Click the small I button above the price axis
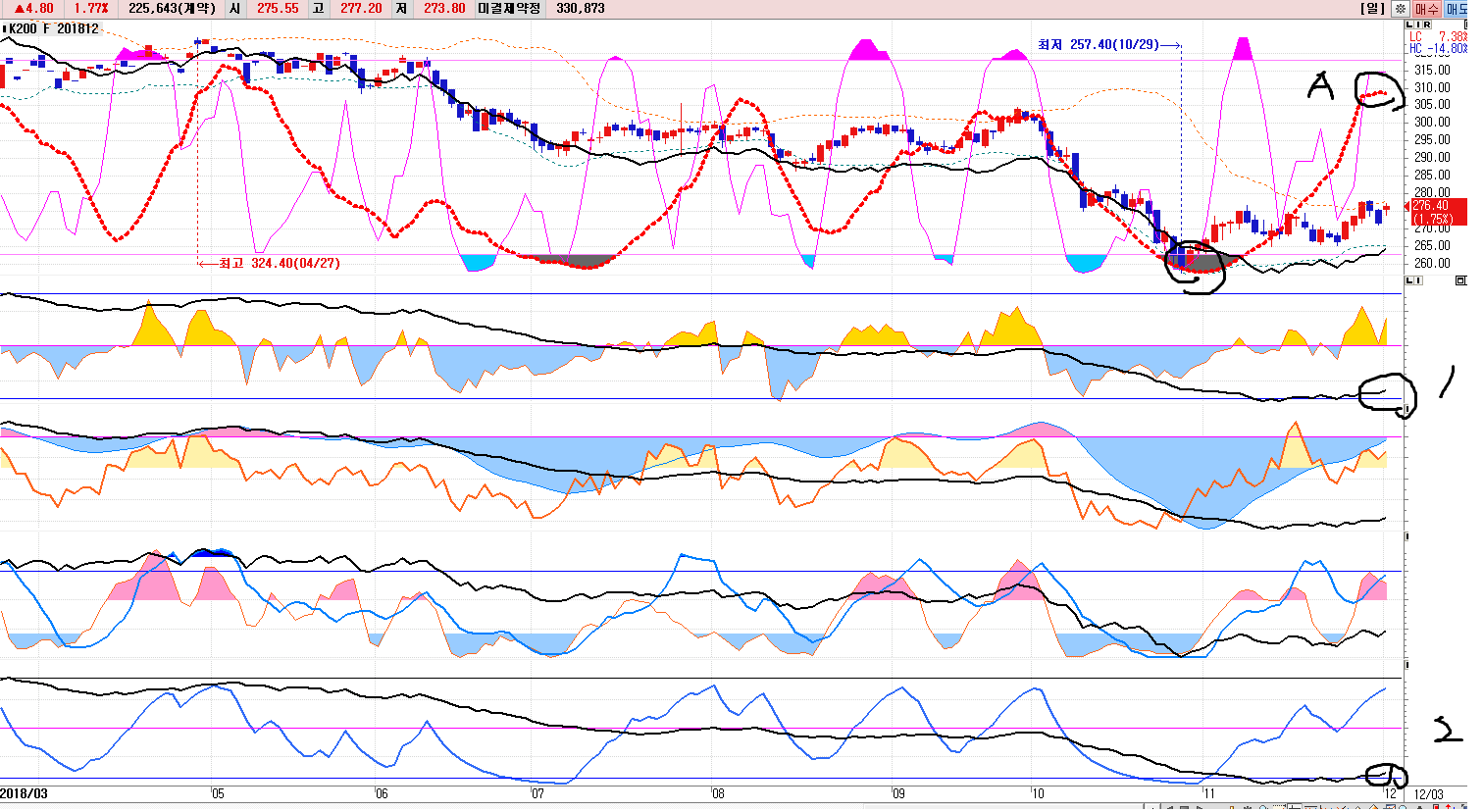This screenshot has width=1483, height=812. pyautogui.click(x=1417, y=24)
